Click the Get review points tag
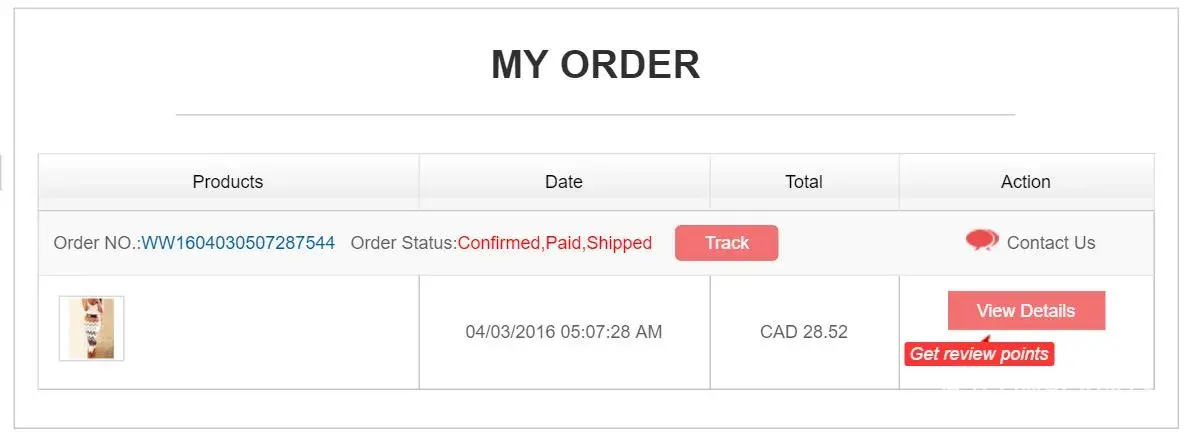The height and width of the screenshot is (443, 1203). pyautogui.click(x=979, y=354)
